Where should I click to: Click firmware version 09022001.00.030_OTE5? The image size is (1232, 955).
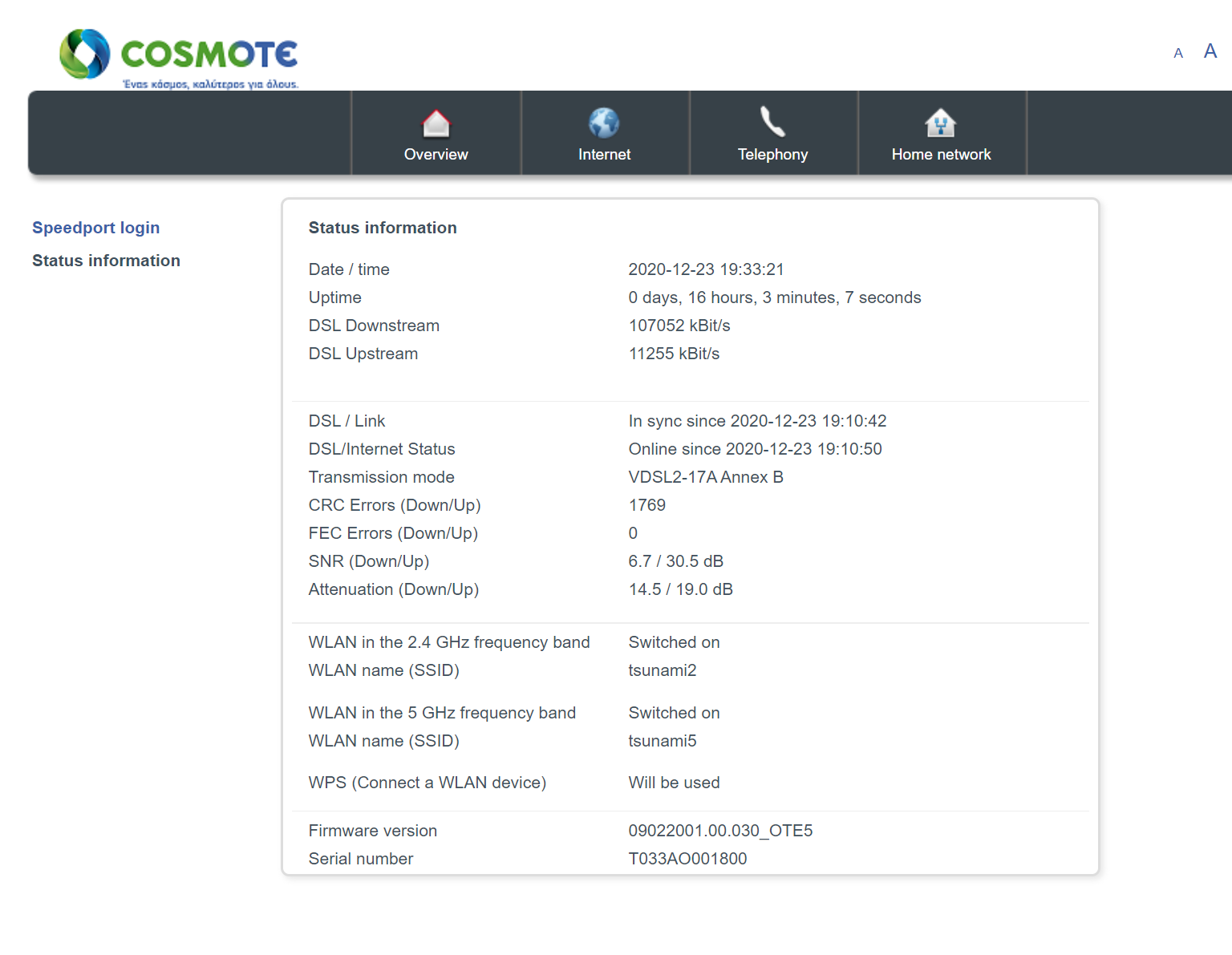[720, 831]
